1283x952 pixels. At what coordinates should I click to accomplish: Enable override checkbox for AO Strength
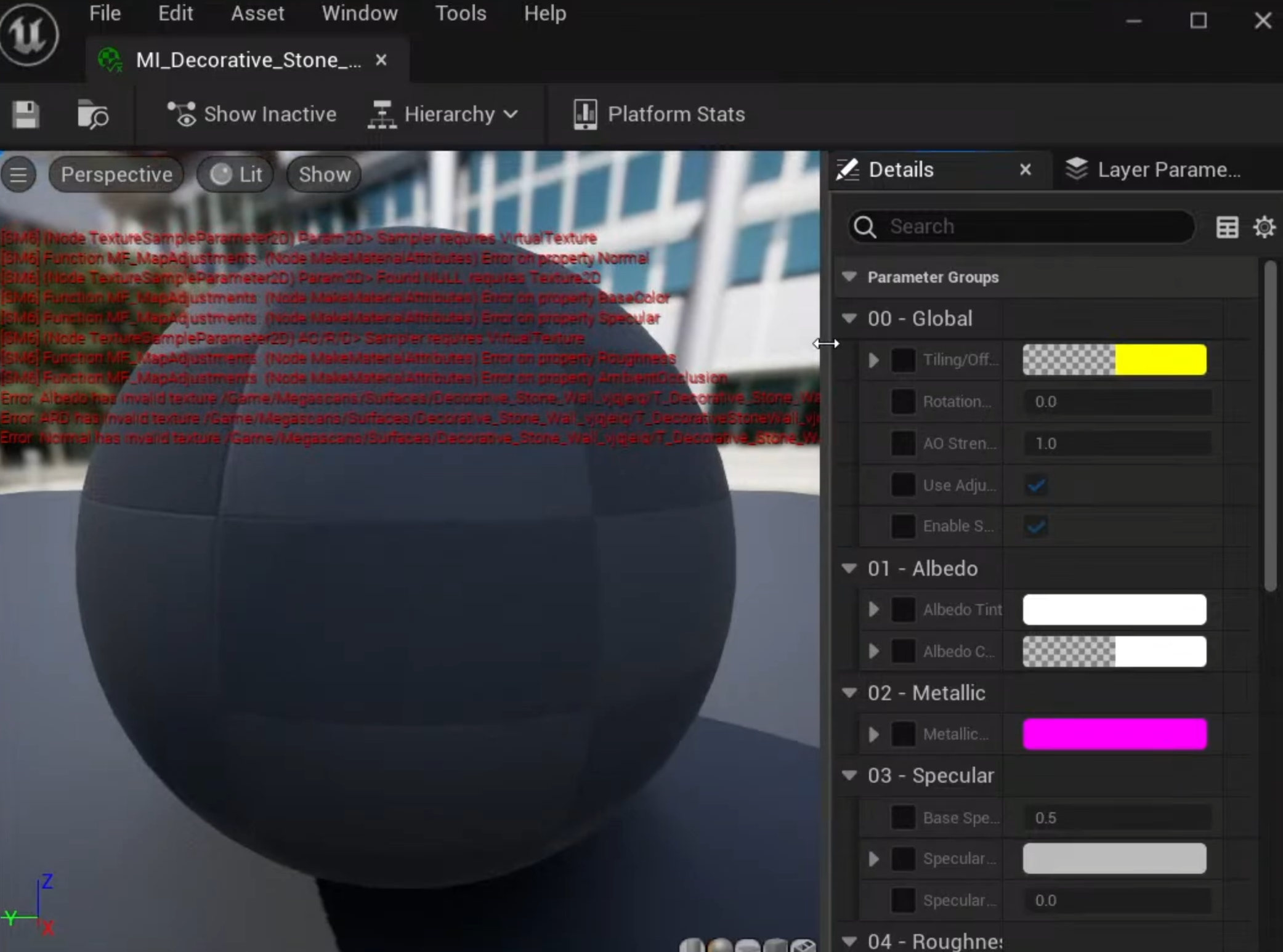[903, 443]
